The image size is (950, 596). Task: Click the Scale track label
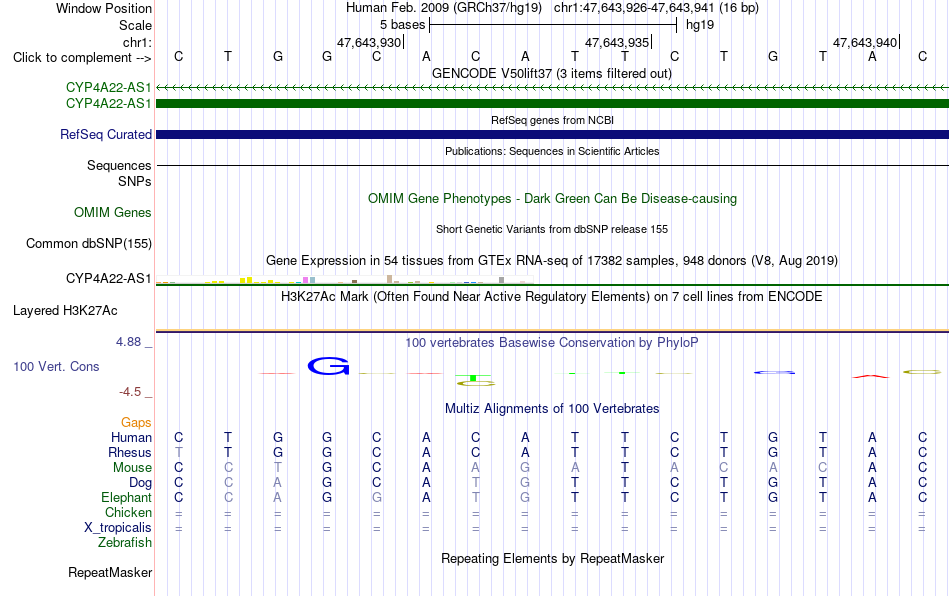tap(135, 25)
